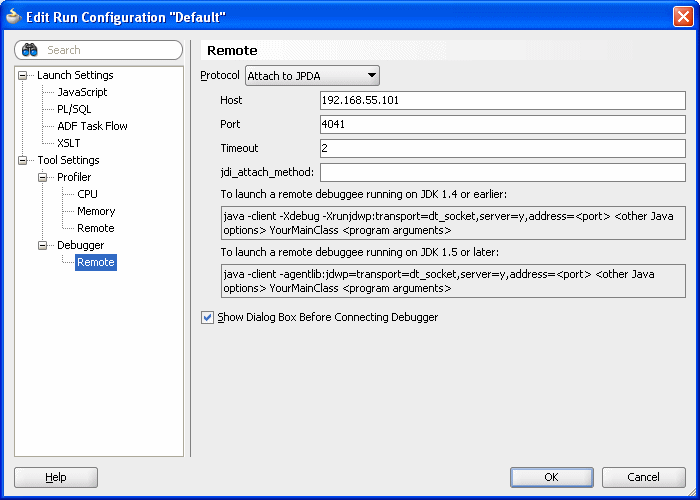Click the 'JDK 1.4 or earlier' instruction text
Viewport: 700px width, 500px height.
[x=364, y=194]
